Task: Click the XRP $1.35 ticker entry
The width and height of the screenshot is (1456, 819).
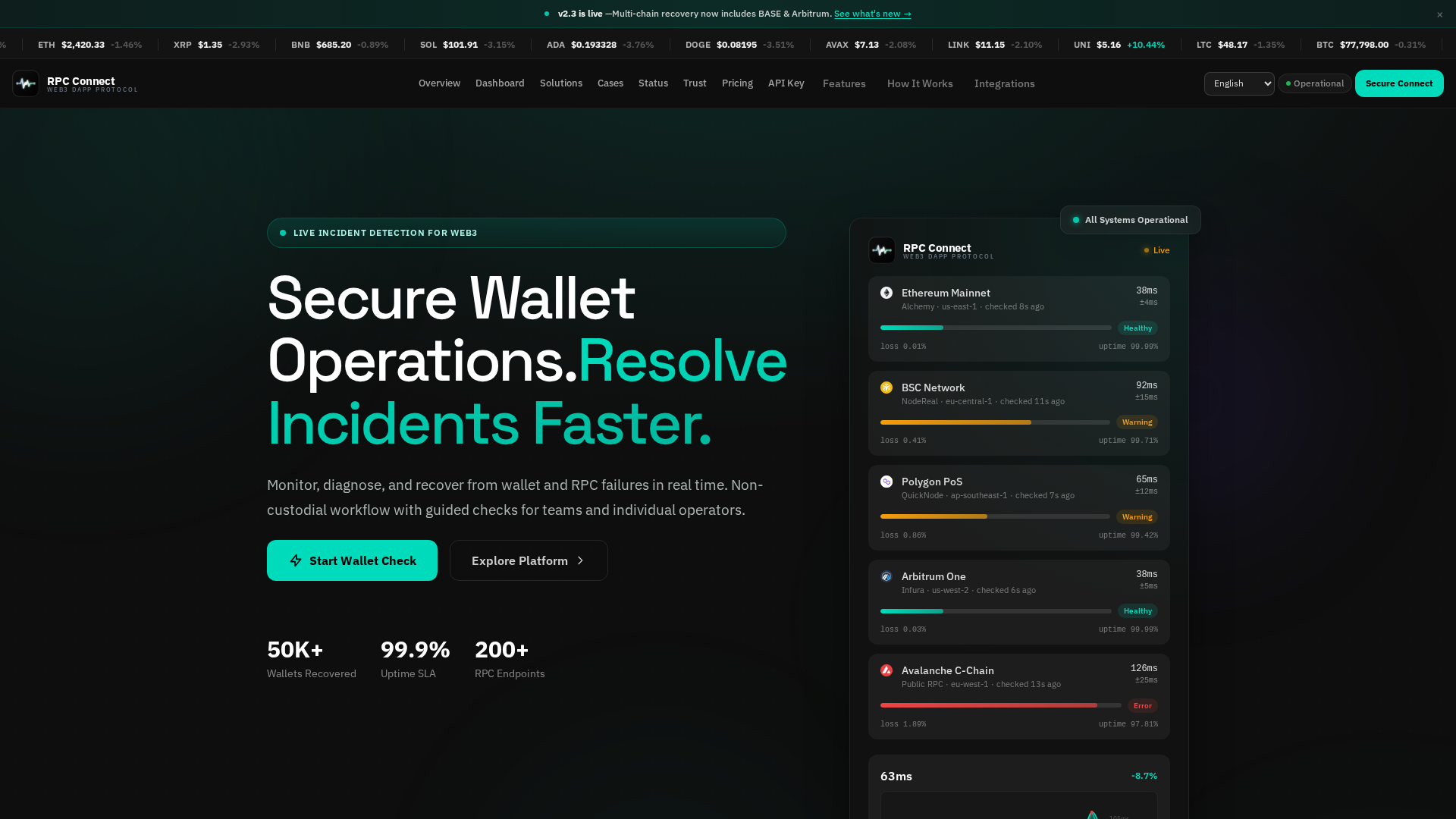Action: 216,45
